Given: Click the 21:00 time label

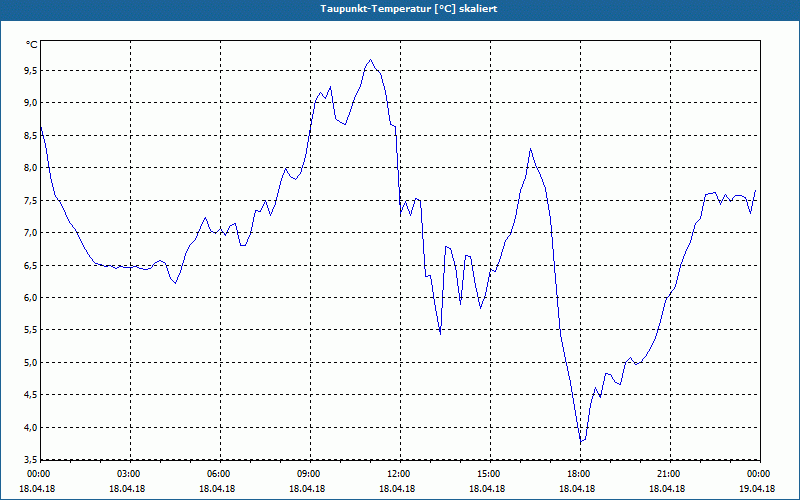Looking at the screenshot, I should (670, 474).
